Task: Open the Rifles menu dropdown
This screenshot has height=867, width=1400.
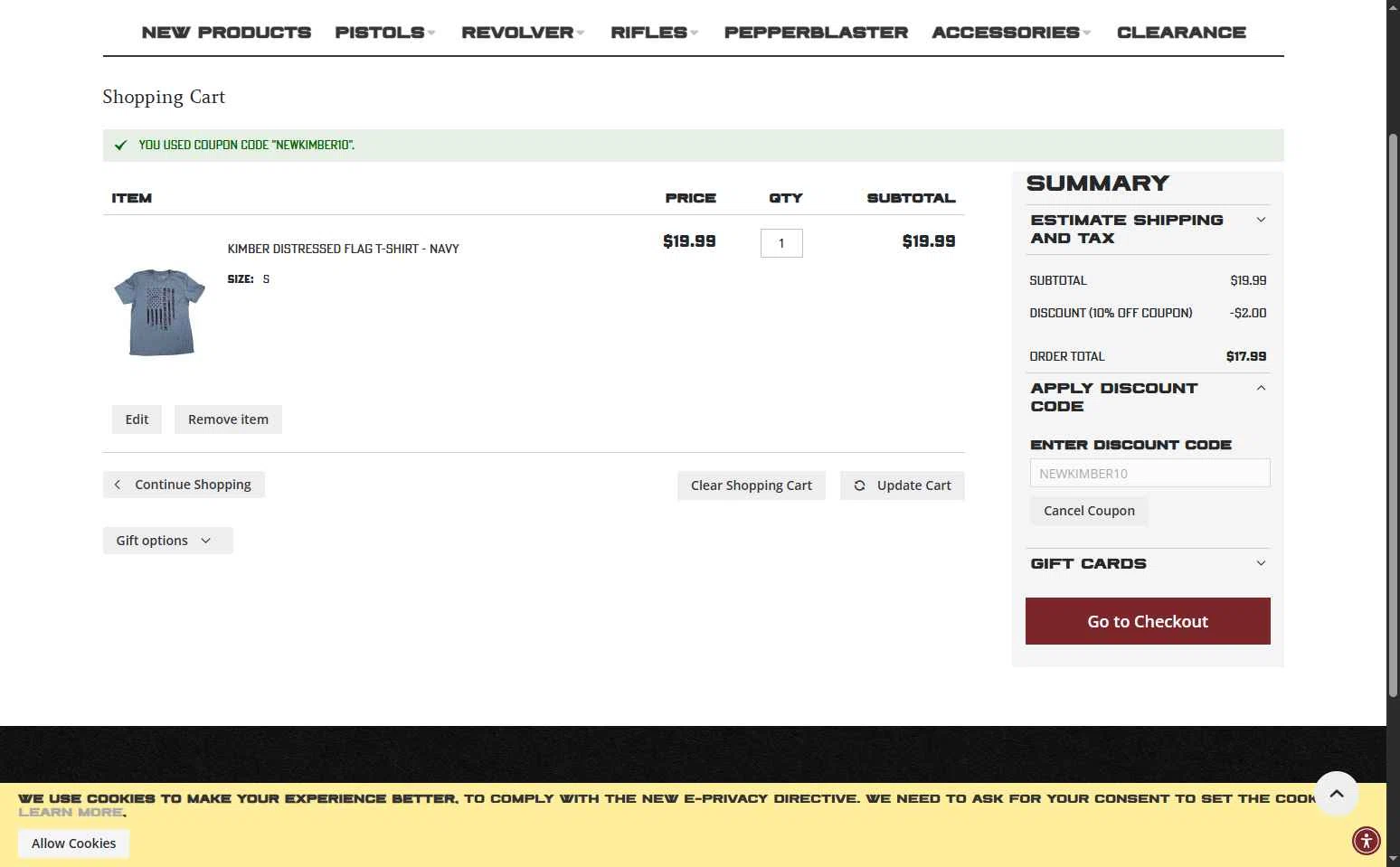Action: (x=655, y=33)
